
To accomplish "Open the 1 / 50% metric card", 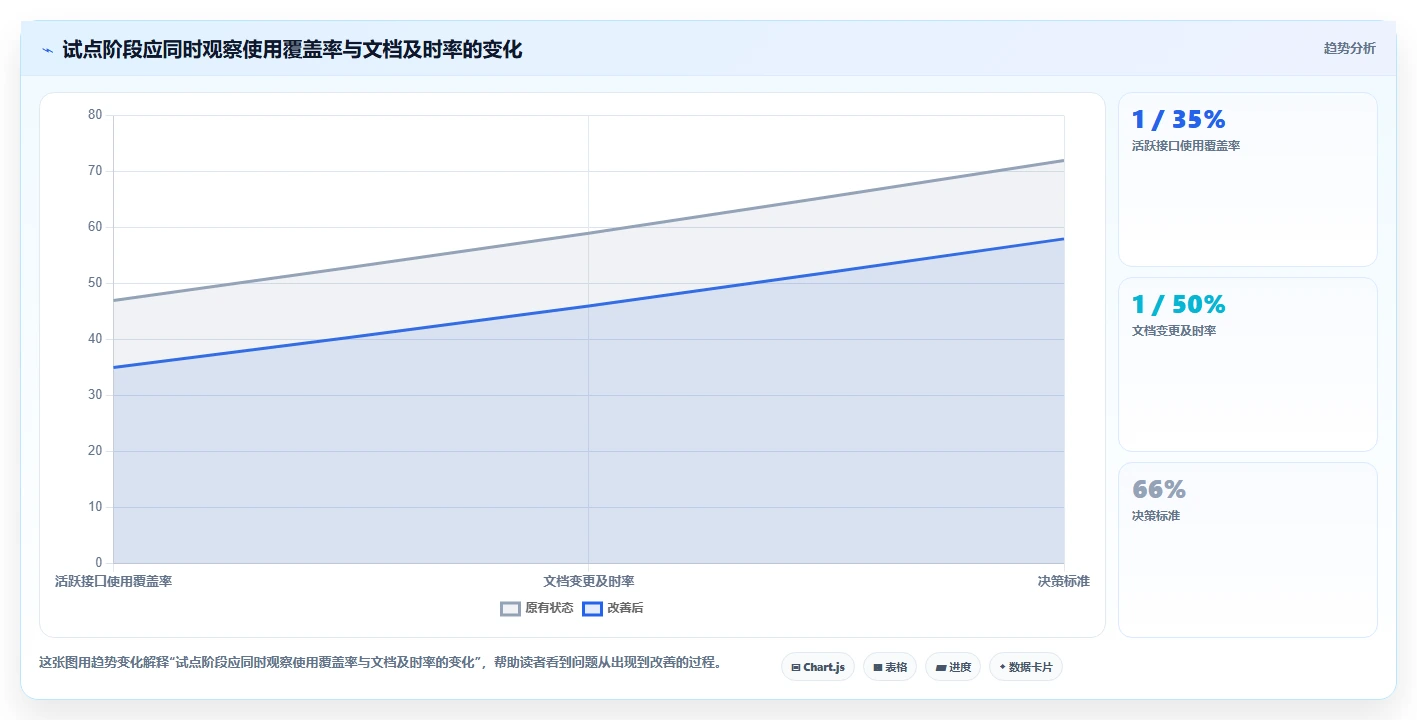I will [x=1247, y=365].
